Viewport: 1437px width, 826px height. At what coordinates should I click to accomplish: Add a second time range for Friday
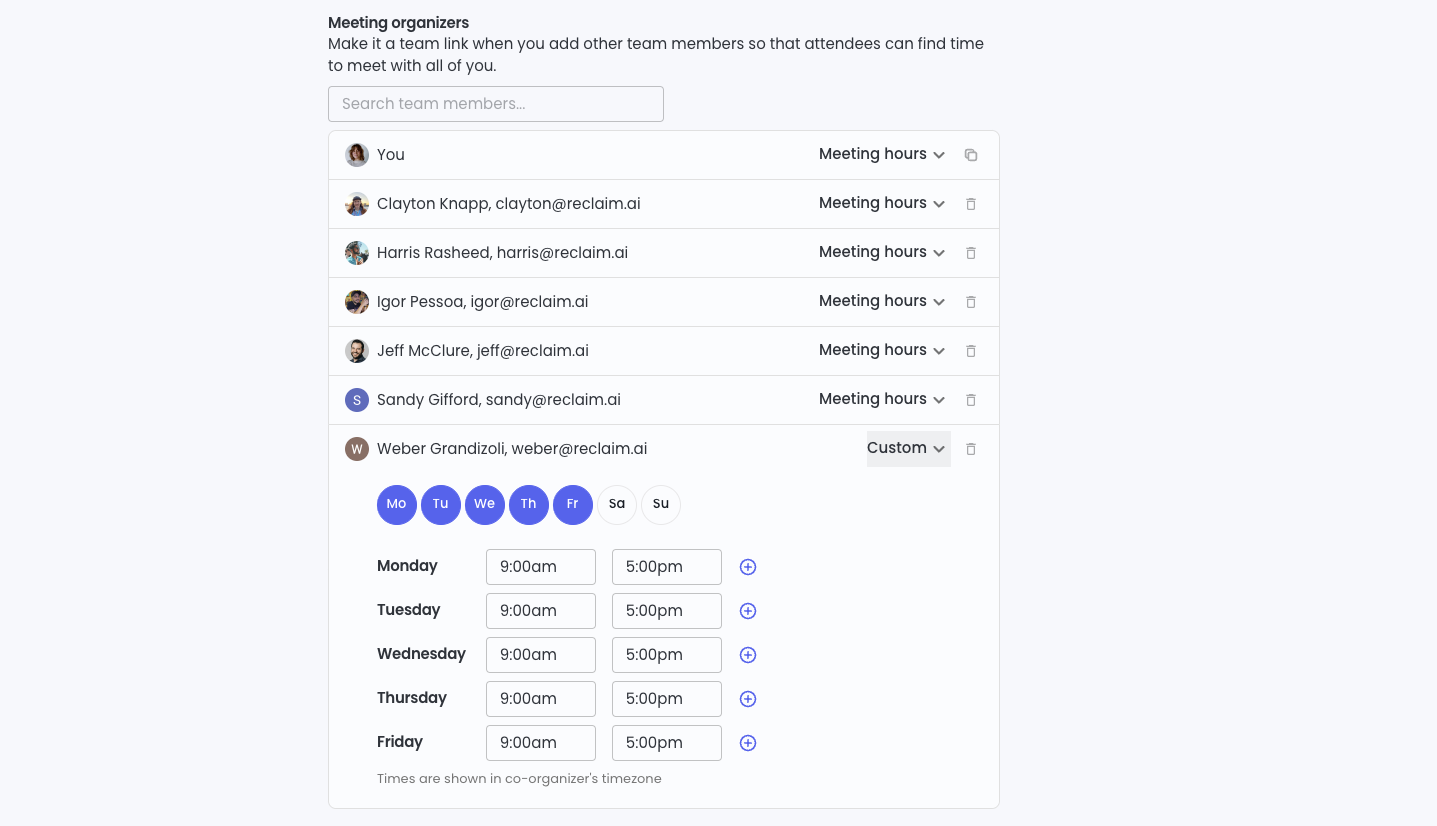point(747,742)
